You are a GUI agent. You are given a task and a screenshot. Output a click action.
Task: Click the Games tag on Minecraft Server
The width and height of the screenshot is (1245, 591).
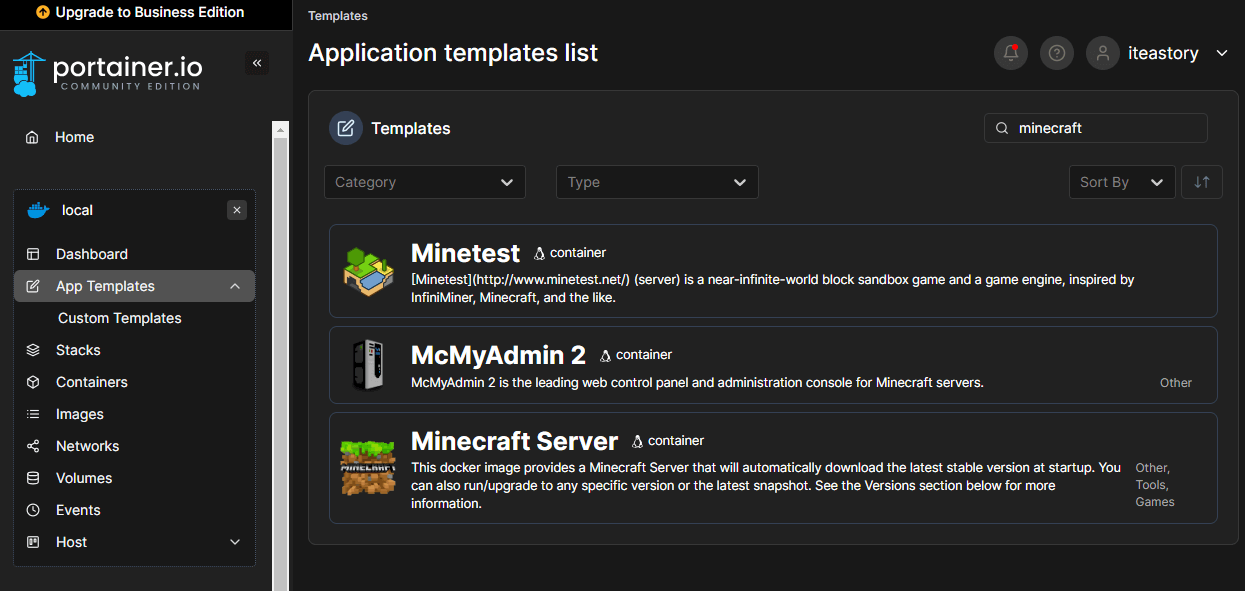pos(1155,502)
